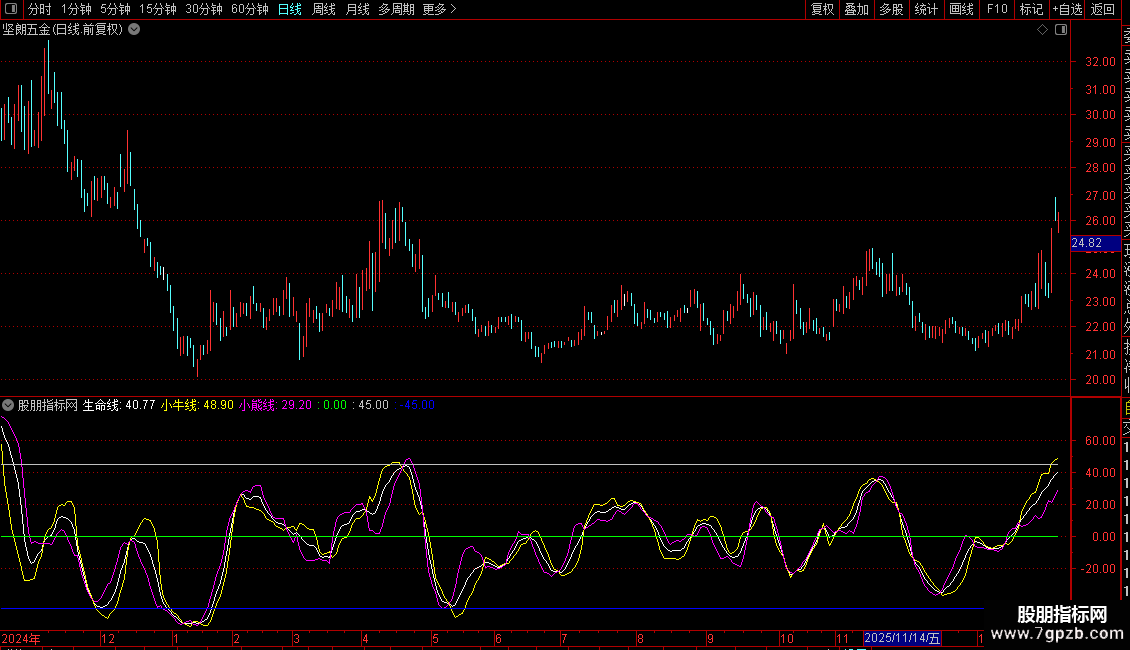This screenshot has height=650, width=1130.
Task: Expand the 坚朗五金 chart title dropdown
Action: (x=134, y=30)
